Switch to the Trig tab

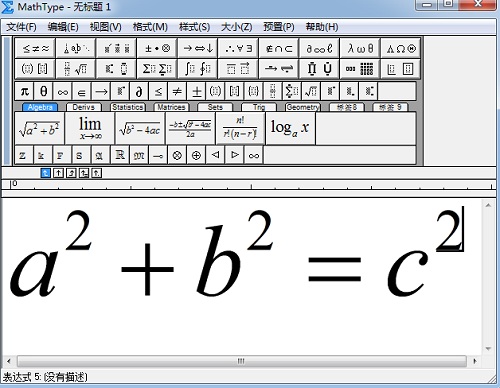(x=259, y=107)
